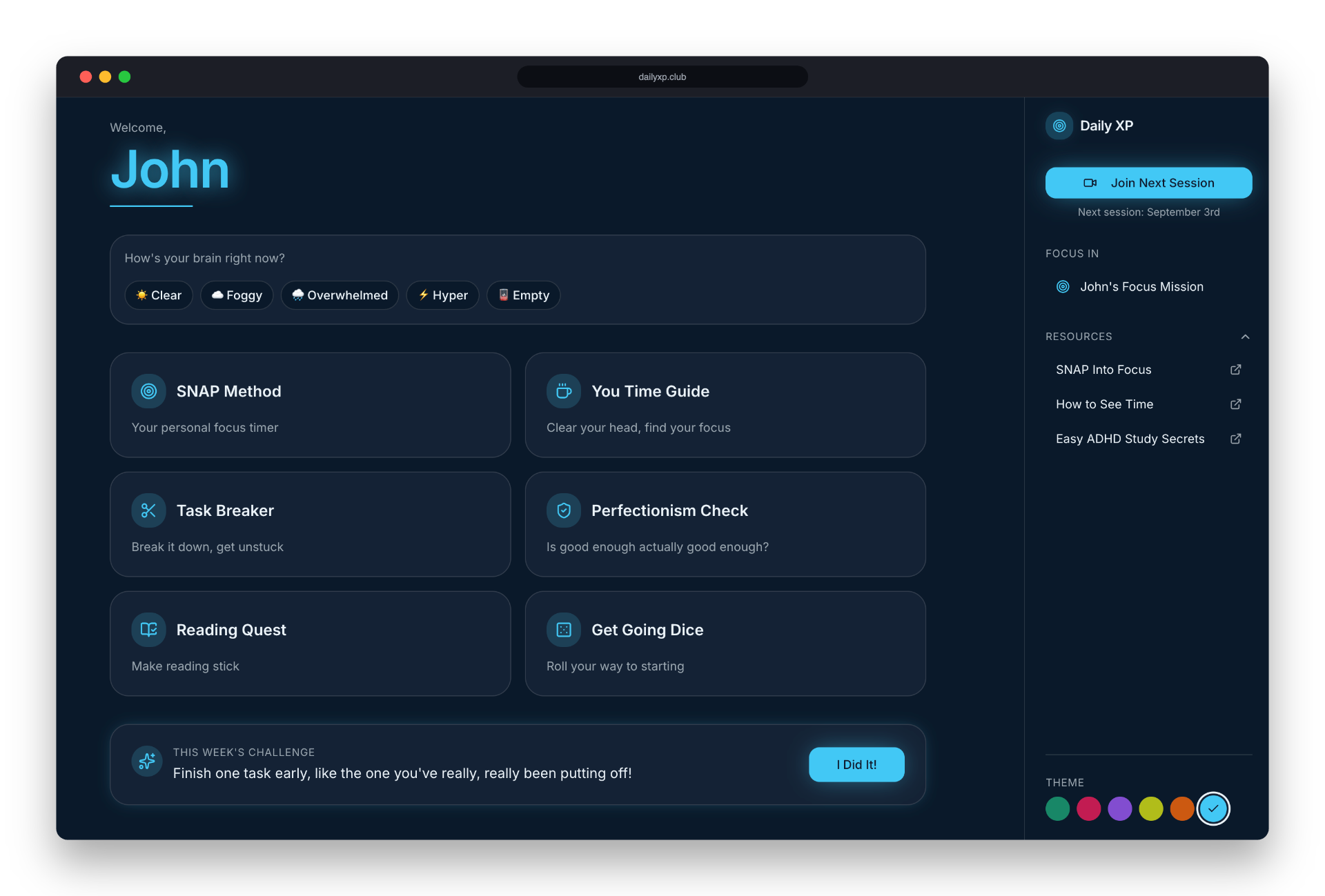The width and height of the screenshot is (1325, 896).
Task: Click the Task Breaker scissors icon
Action: point(148,510)
